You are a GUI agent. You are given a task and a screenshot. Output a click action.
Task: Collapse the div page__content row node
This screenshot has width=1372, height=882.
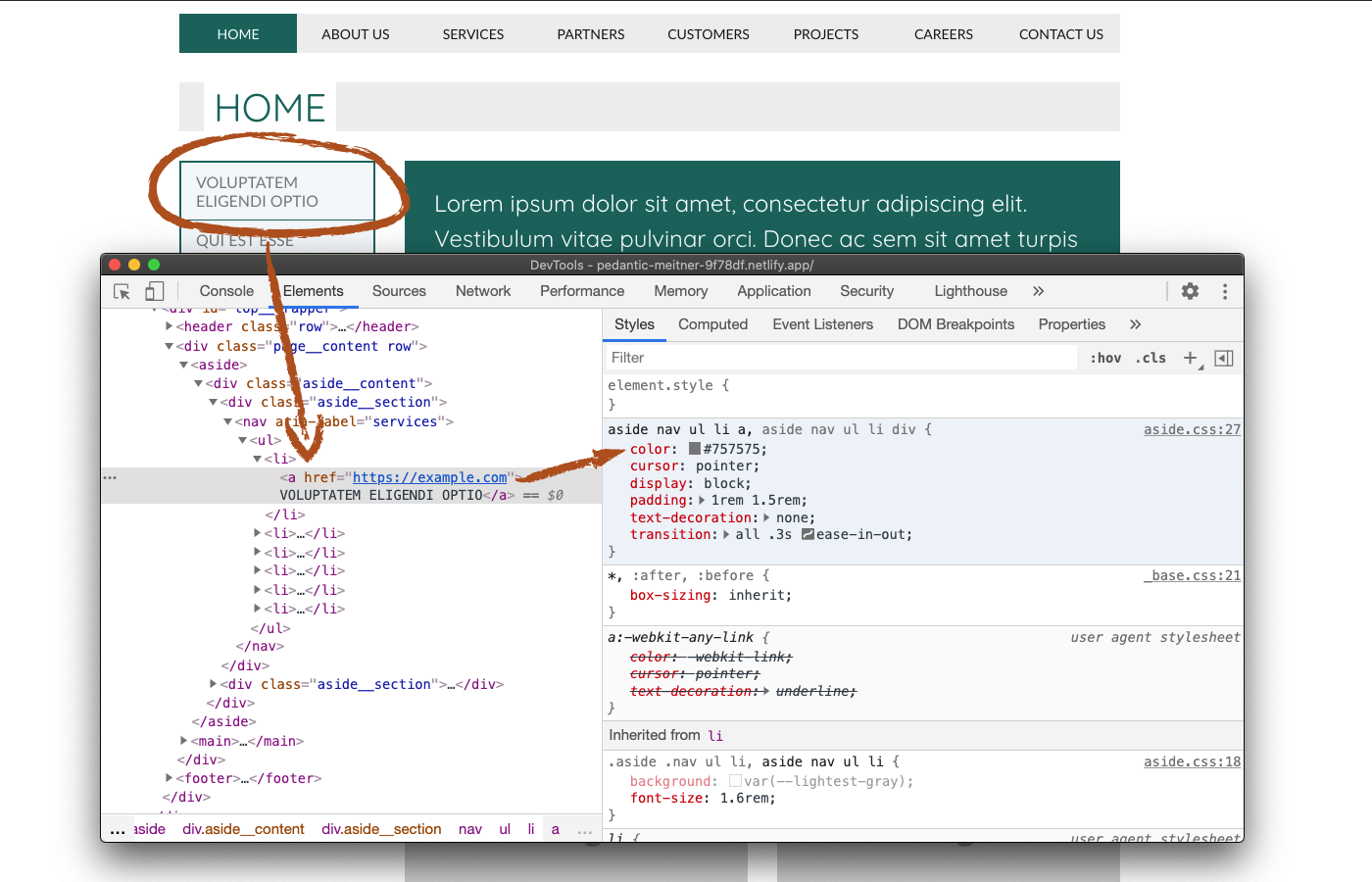coord(170,346)
